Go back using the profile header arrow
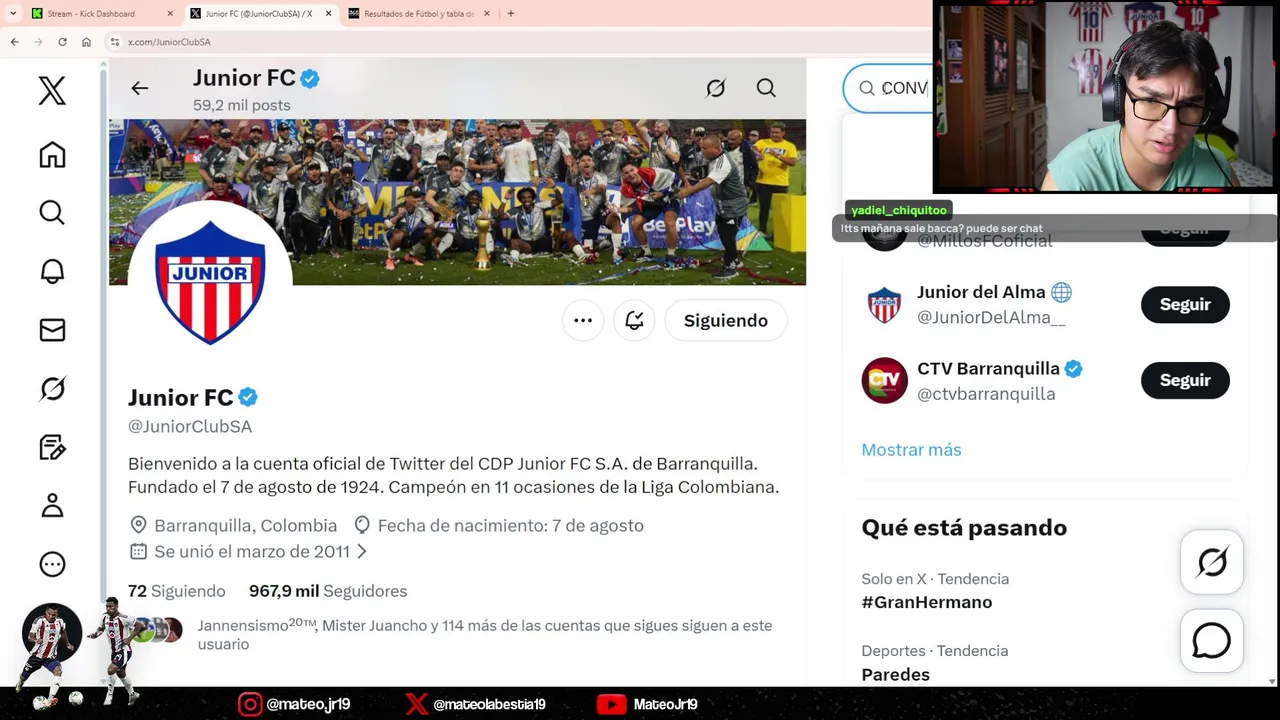Viewport: 1280px width, 720px height. point(140,88)
